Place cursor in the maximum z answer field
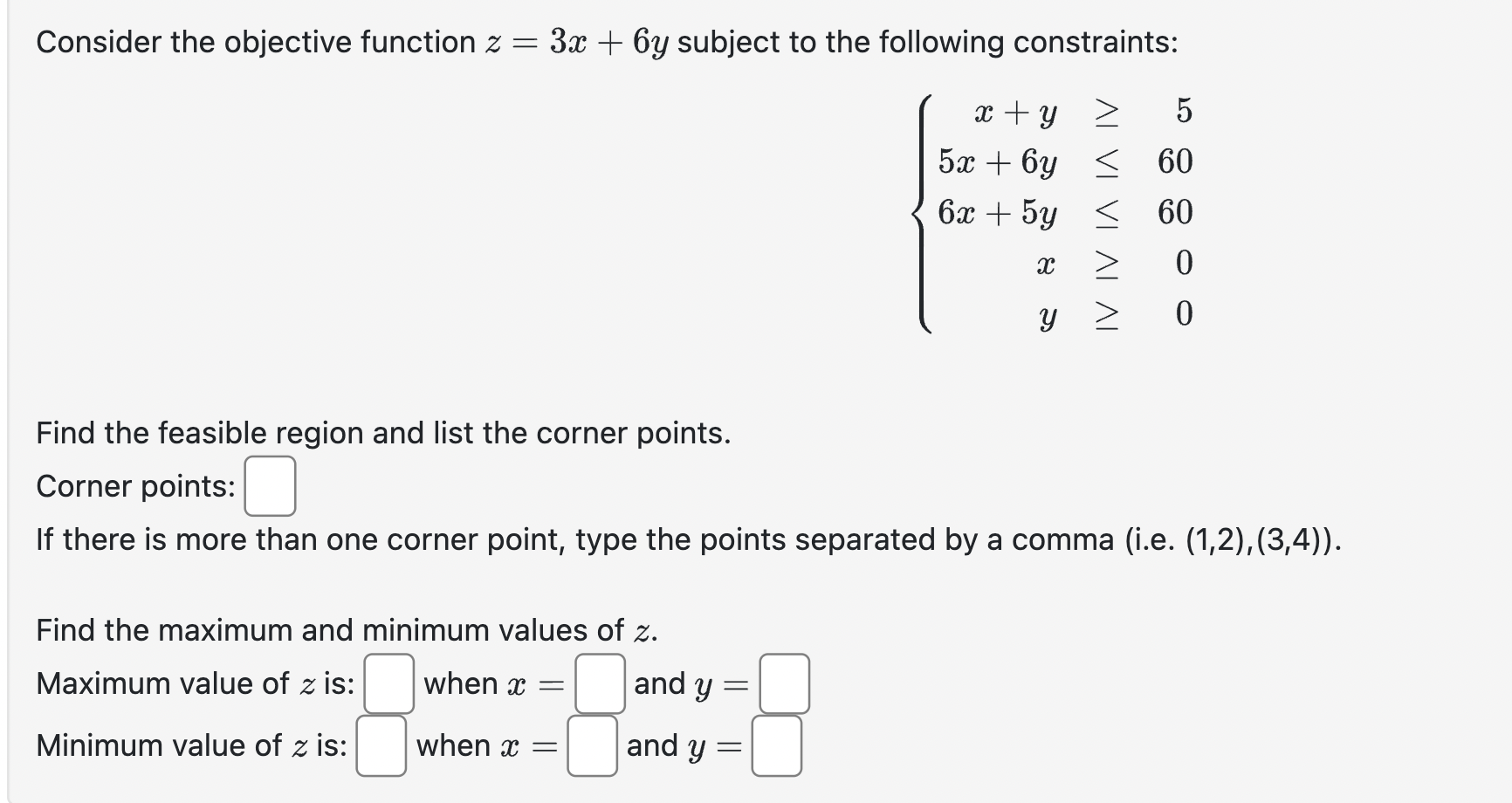1512x803 pixels. 388,683
